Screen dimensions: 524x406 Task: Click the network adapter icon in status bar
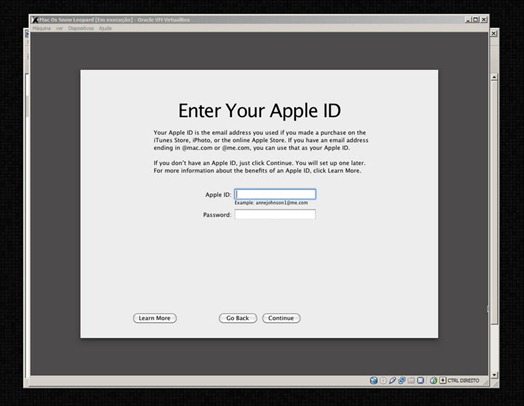(x=402, y=380)
